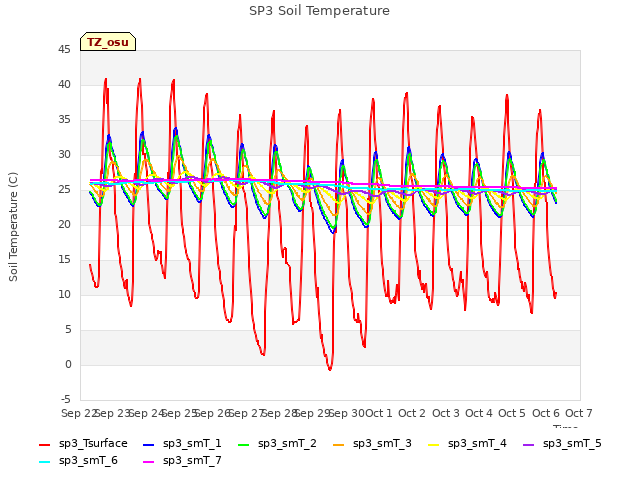Click the 40 y-axis tick label
Screen dimensions: 640x480
(x=64, y=84)
